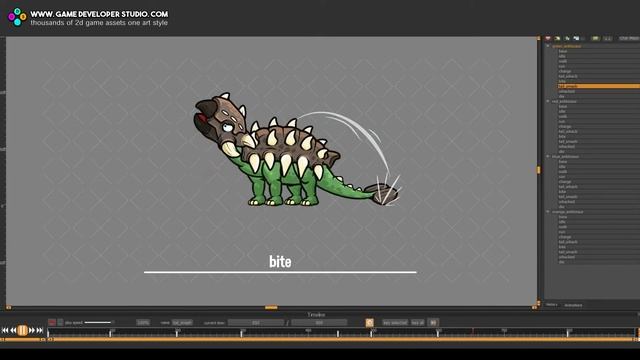
Task: Step forward to the next key frame
Action: 31,330
